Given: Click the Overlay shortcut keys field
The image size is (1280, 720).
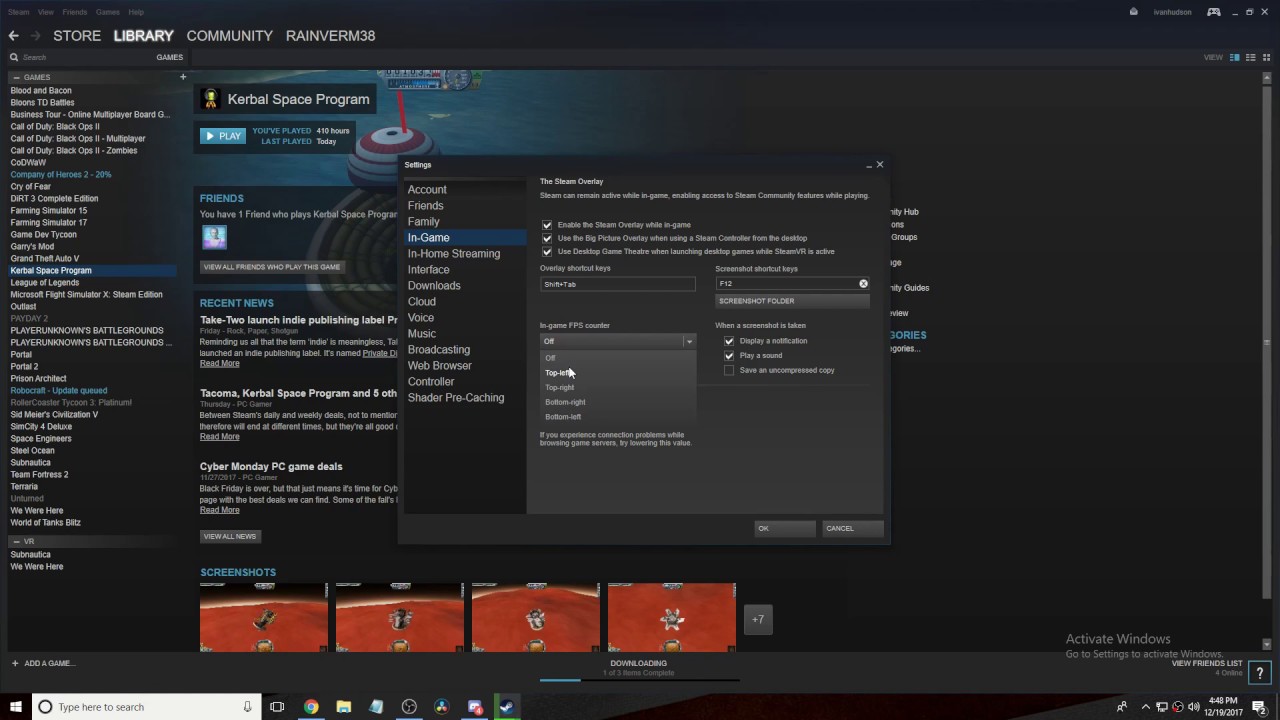Looking at the screenshot, I should pyautogui.click(x=617, y=284).
